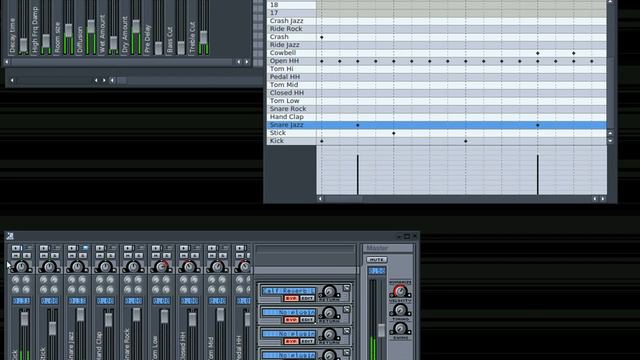Mute the Hand Clap channel
The height and width of the screenshot is (360, 640).
point(100,256)
